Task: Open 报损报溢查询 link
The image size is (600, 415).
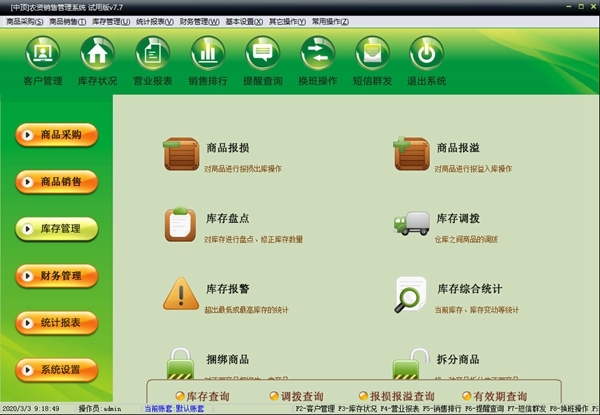Action: [x=402, y=396]
